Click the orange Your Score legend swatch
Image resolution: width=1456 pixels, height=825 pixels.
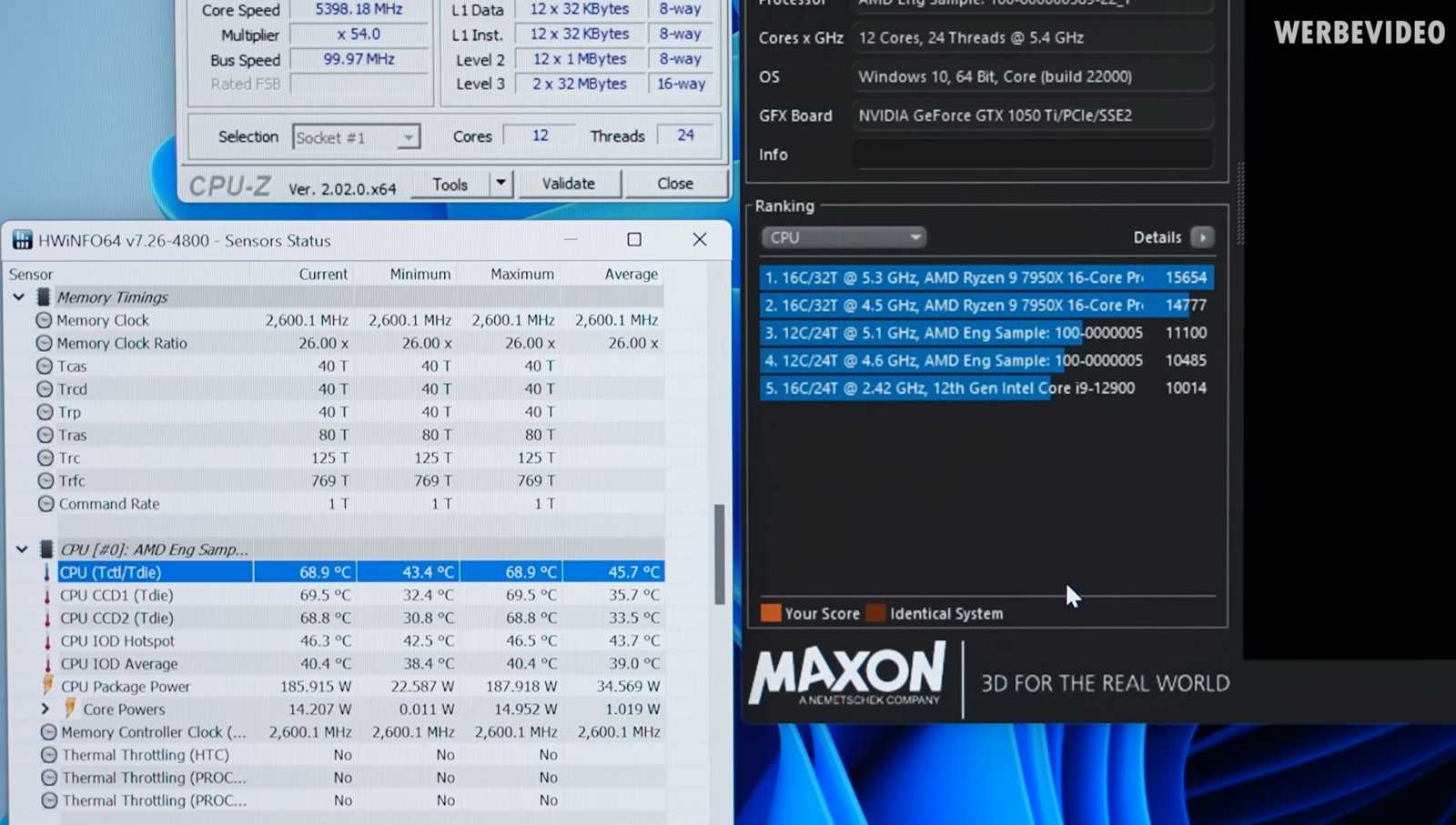coord(771,613)
